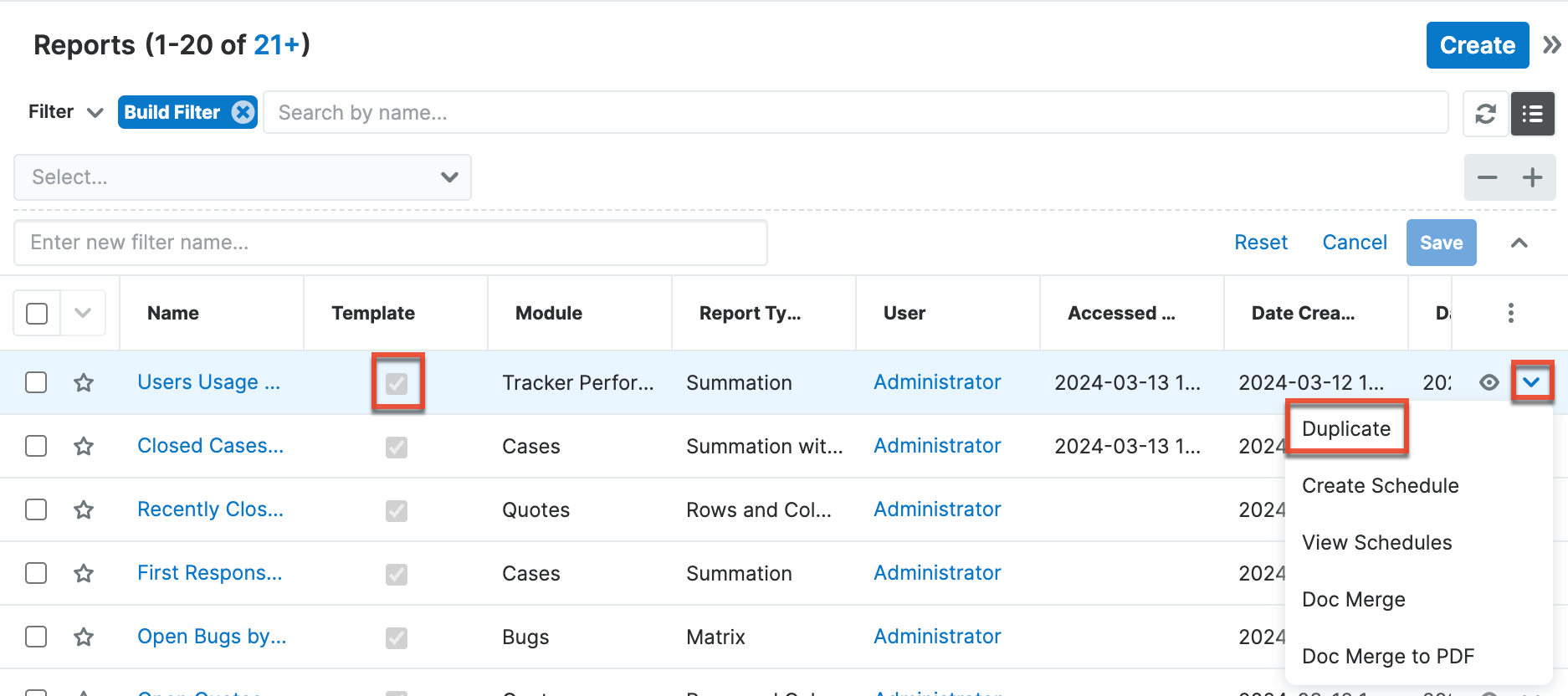The width and height of the screenshot is (1568, 696).
Task: Collapse the filter panel chevron
Action: tap(1519, 243)
